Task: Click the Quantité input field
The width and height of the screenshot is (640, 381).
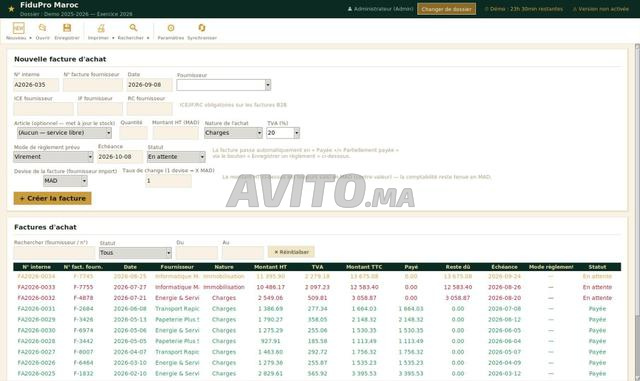Action: (x=133, y=133)
